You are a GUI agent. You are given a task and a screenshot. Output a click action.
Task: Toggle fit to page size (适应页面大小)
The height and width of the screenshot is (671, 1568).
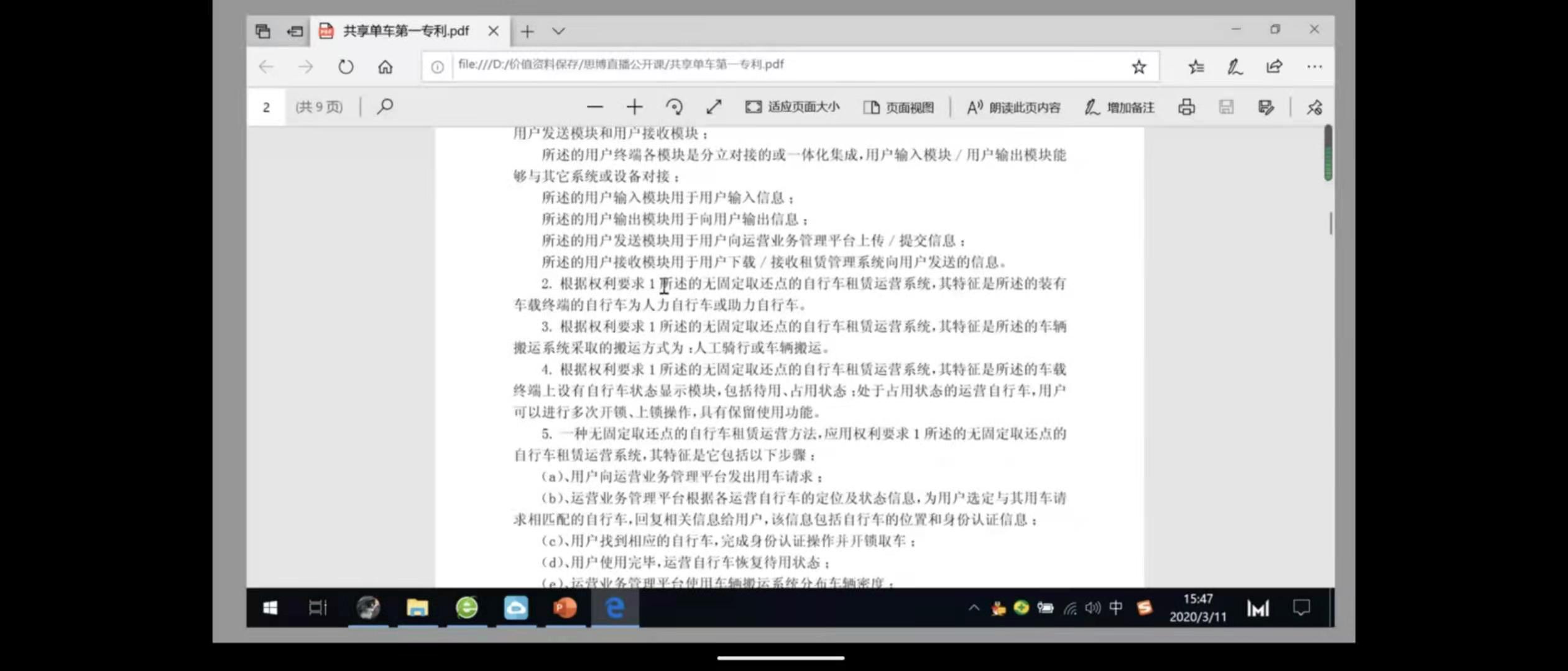click(792, 107)
